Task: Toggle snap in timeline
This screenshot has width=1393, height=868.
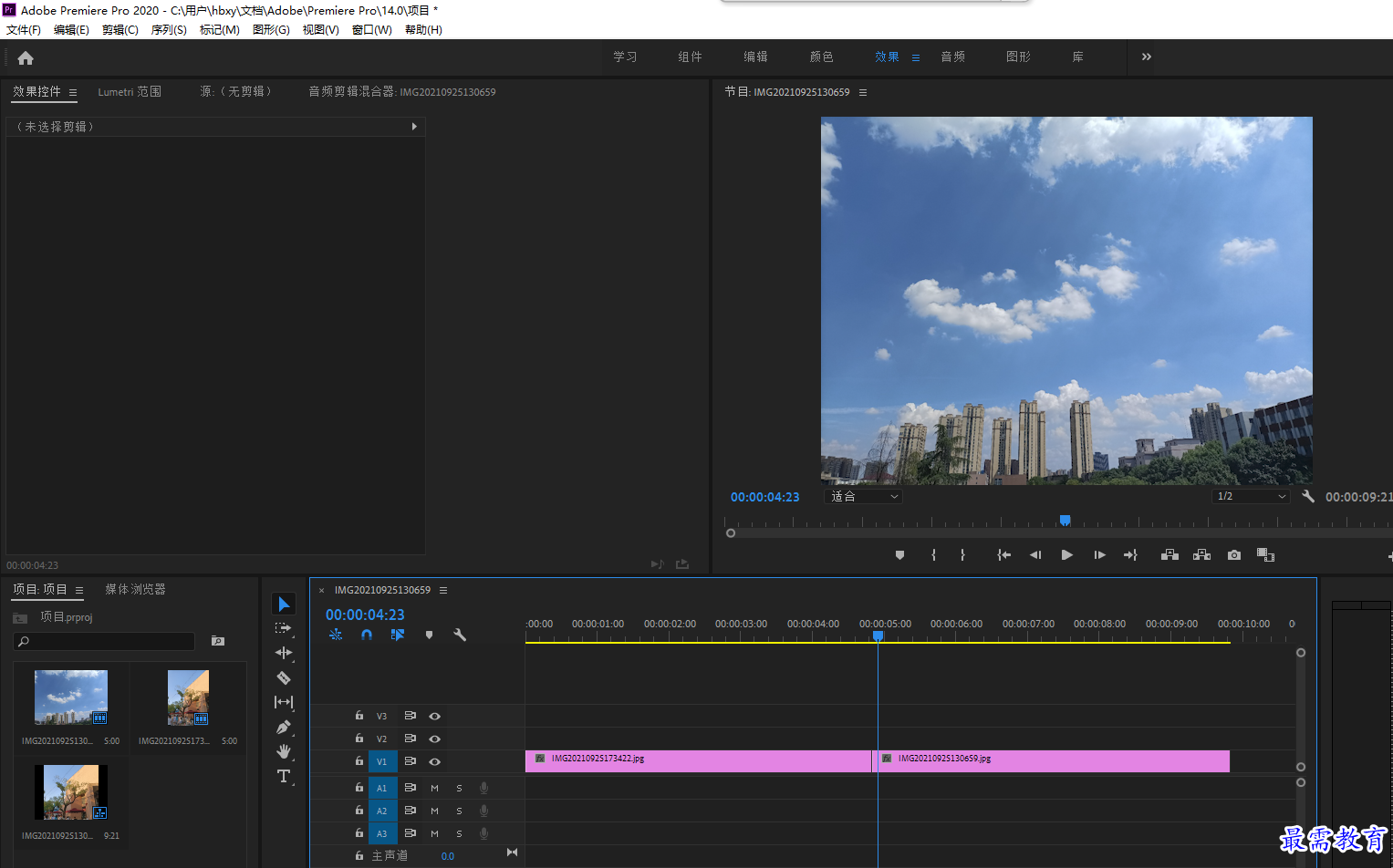Action: click(x=367, y=635)
